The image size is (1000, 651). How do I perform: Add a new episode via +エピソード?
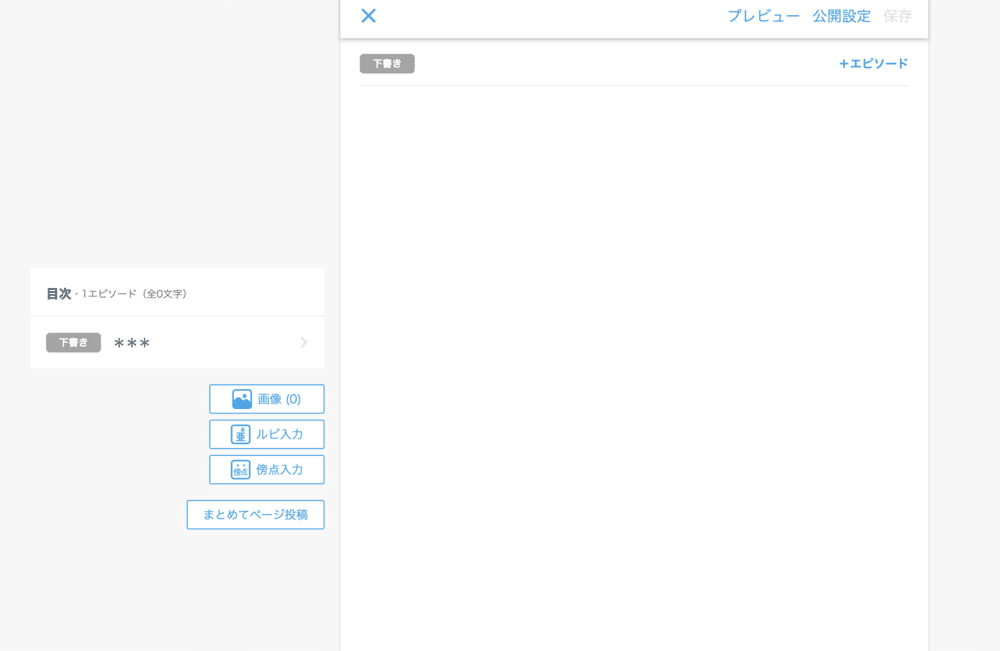coord(872,63)
